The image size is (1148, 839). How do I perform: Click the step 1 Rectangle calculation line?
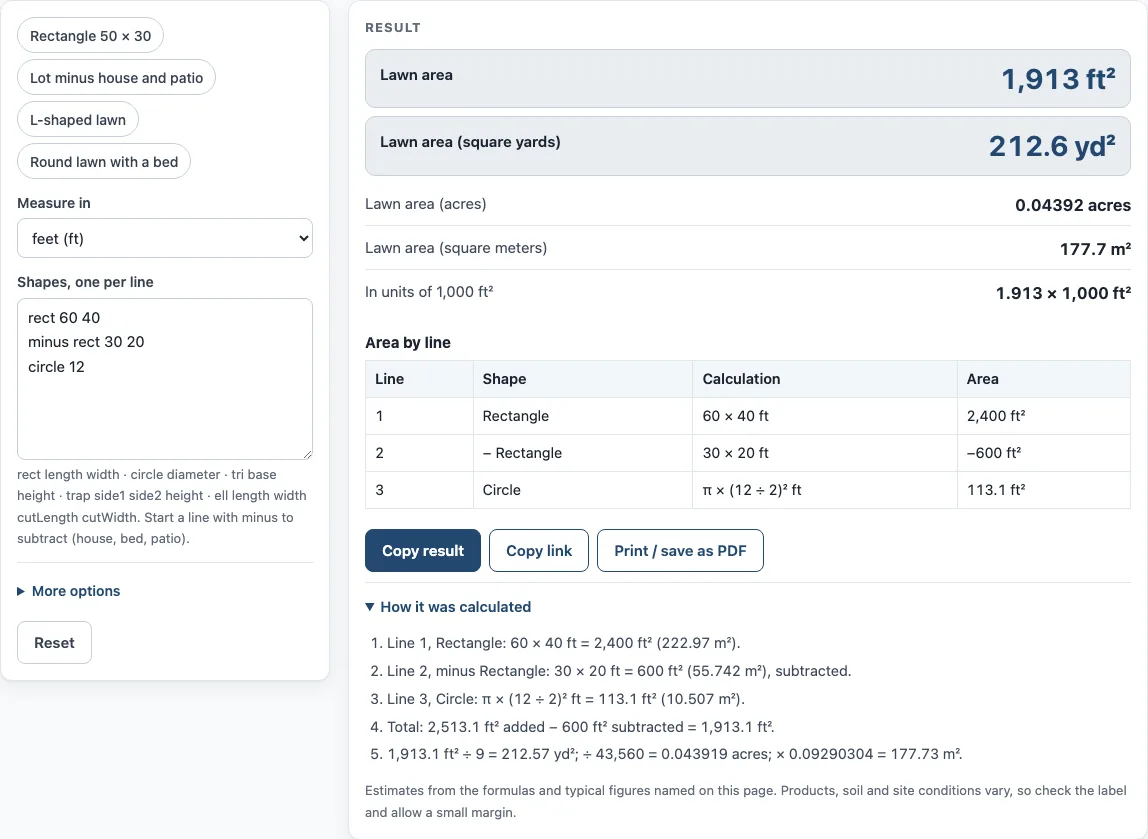click(x=564, y=643)
